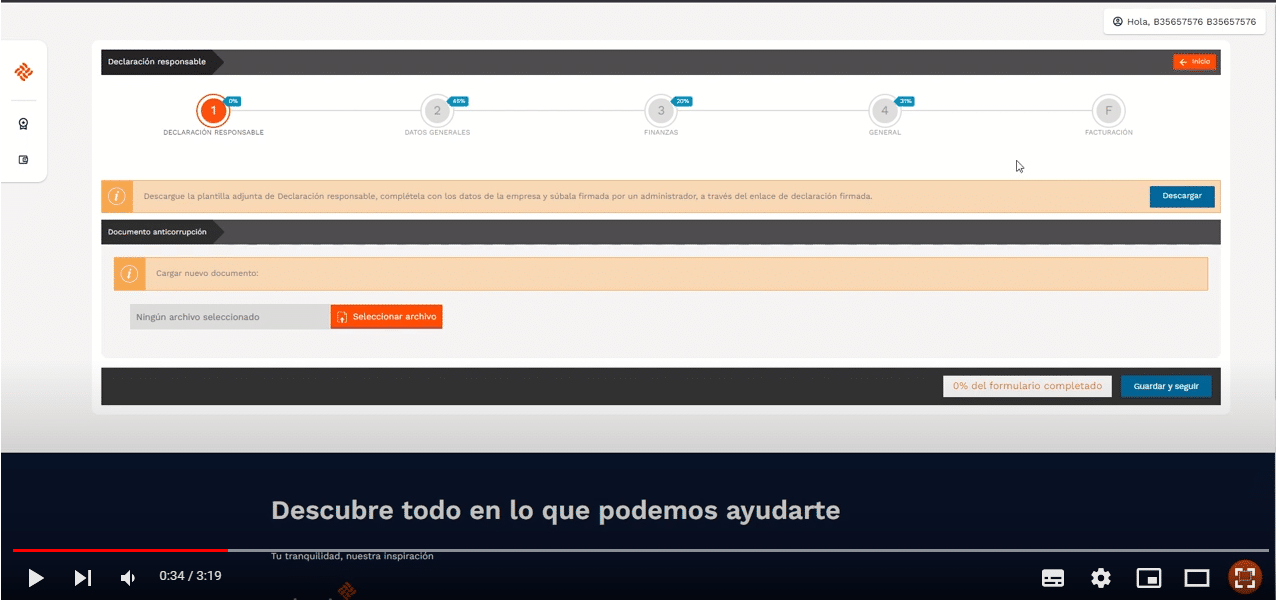Mute the video volume

(x=128, y=577)
